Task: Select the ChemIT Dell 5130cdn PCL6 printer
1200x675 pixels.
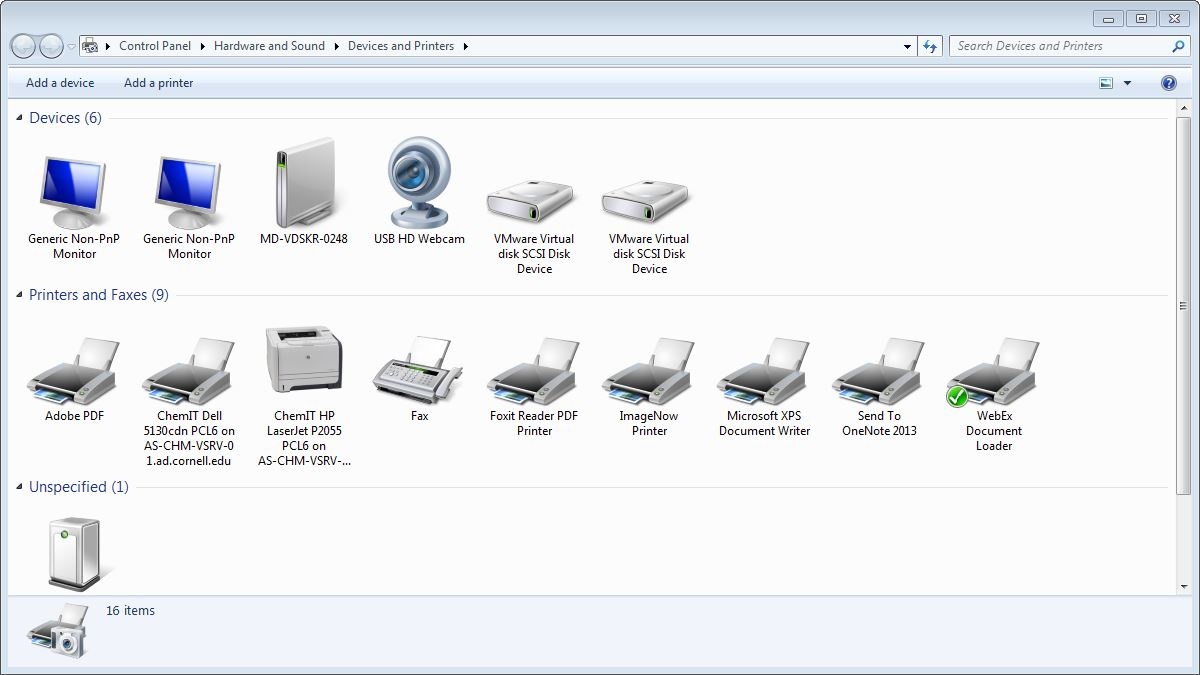Action: click(189, 371)
